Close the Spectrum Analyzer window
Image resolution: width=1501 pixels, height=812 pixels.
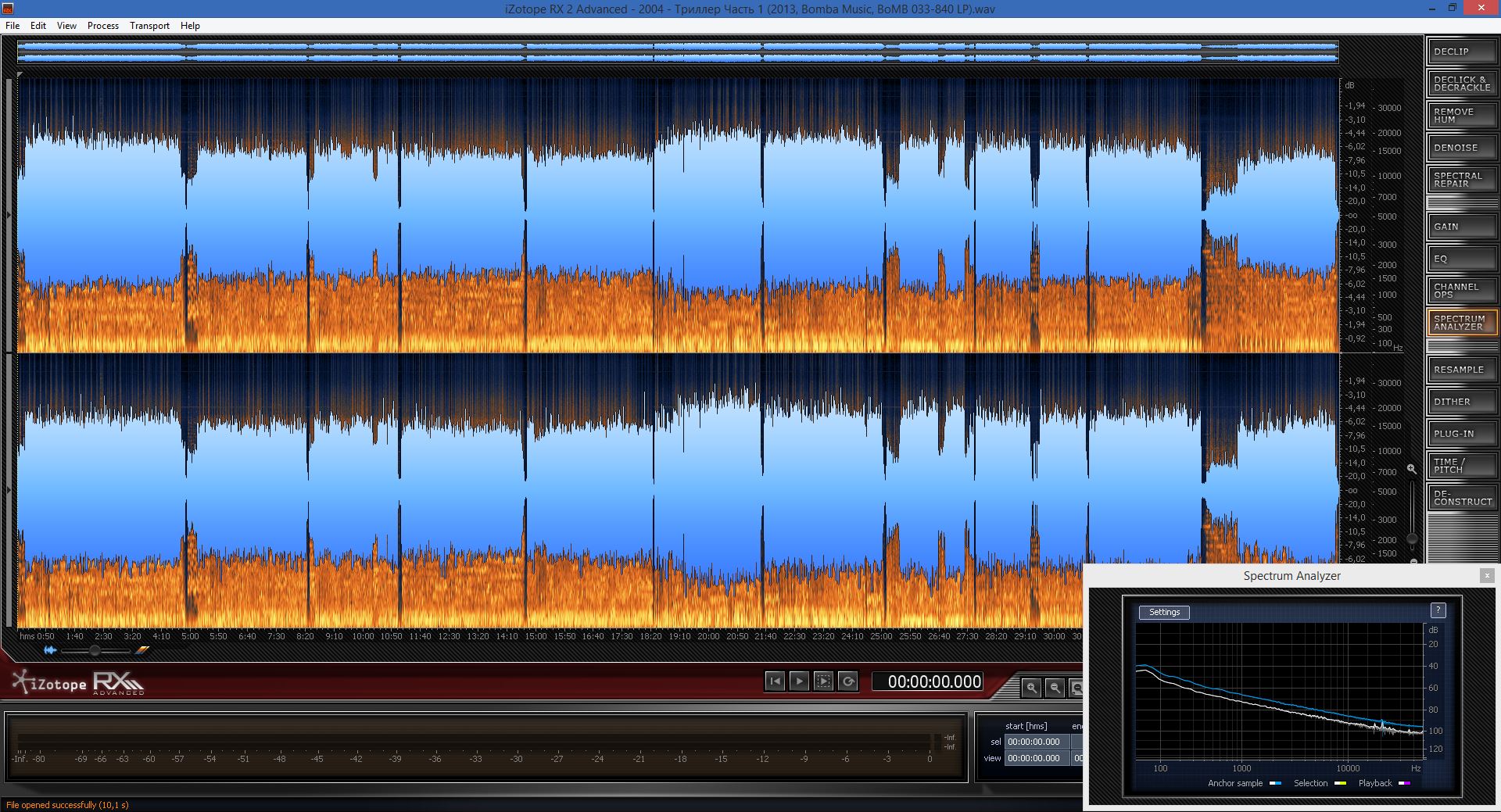point(1487,576)
